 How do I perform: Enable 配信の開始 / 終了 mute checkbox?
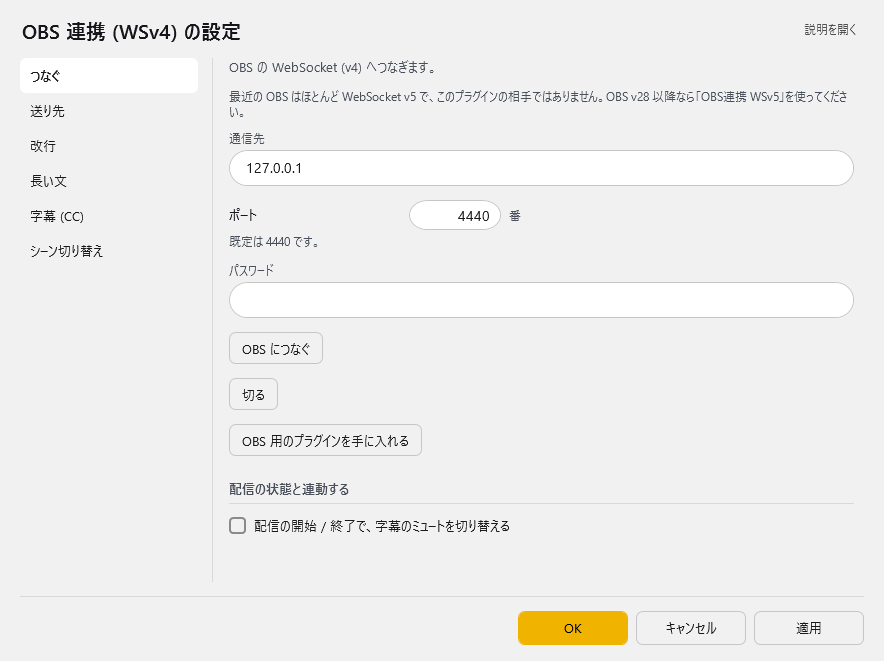point(237,526)
